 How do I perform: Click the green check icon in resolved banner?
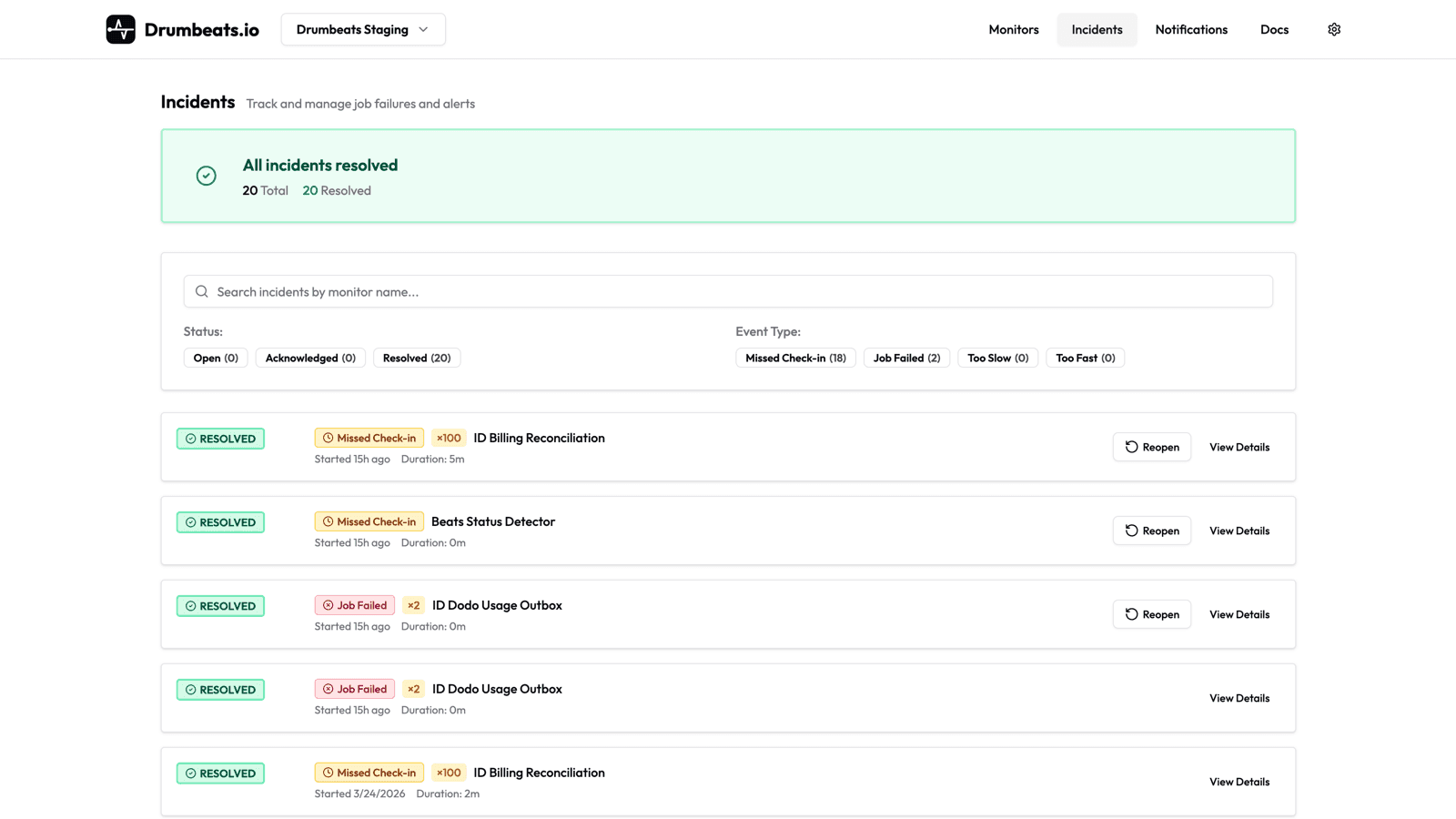tap(207, 176)
